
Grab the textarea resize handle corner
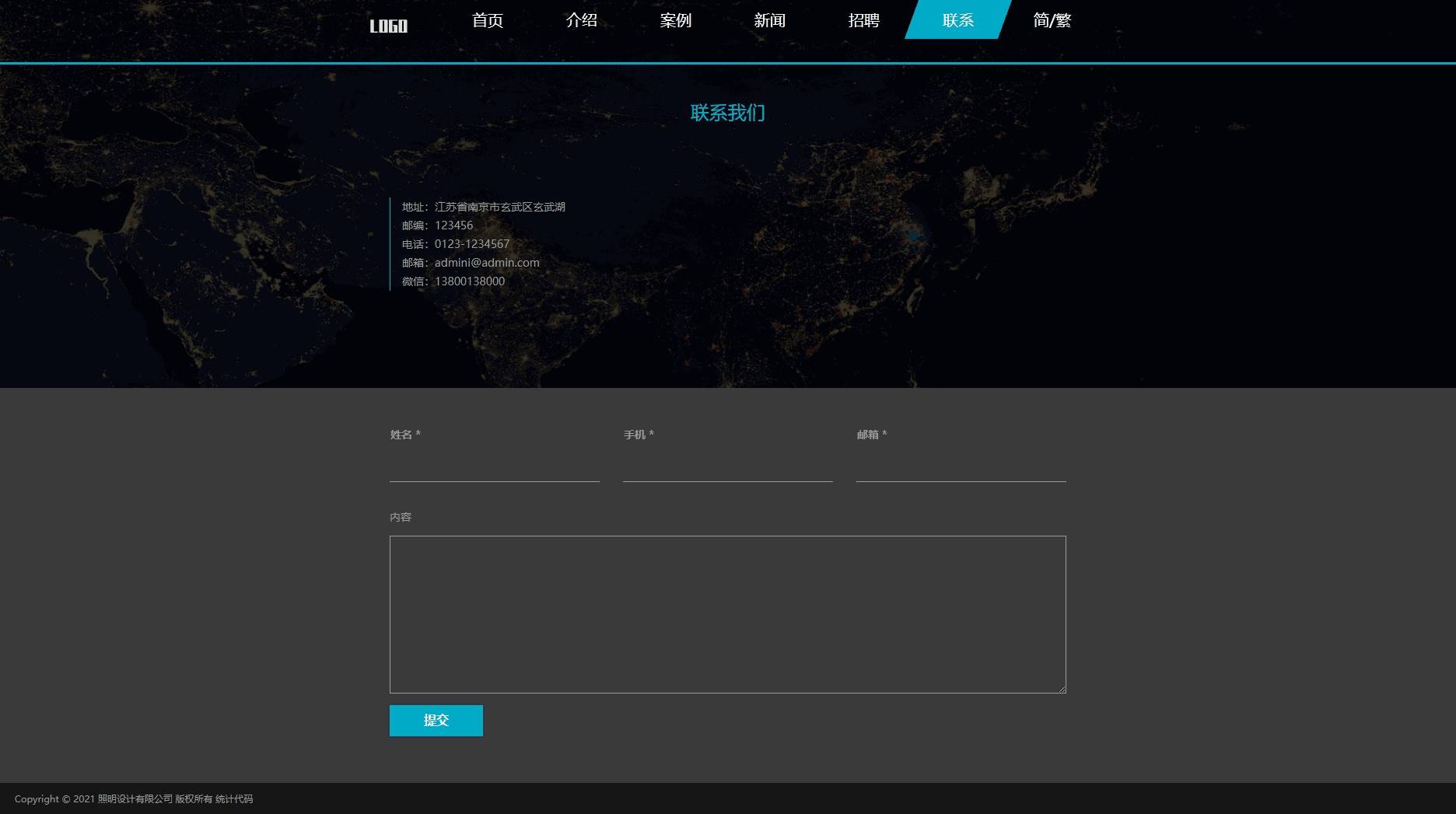[1062, 689]
